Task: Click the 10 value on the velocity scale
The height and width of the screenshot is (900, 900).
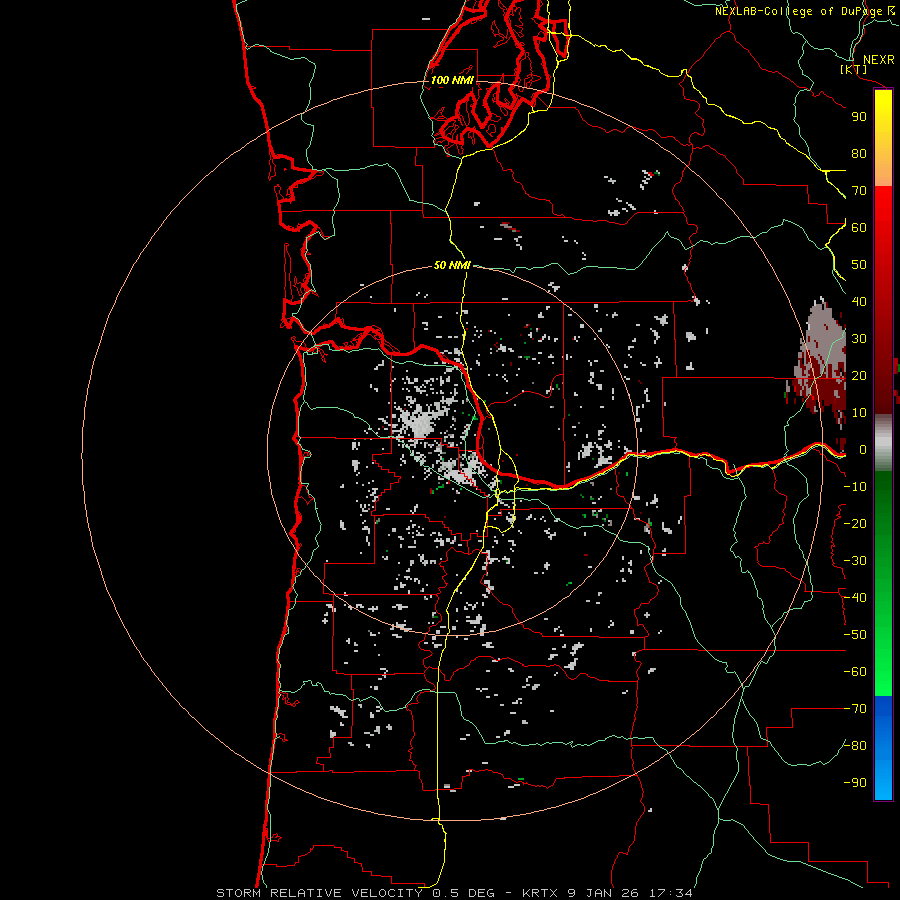Action: point(859,413)
